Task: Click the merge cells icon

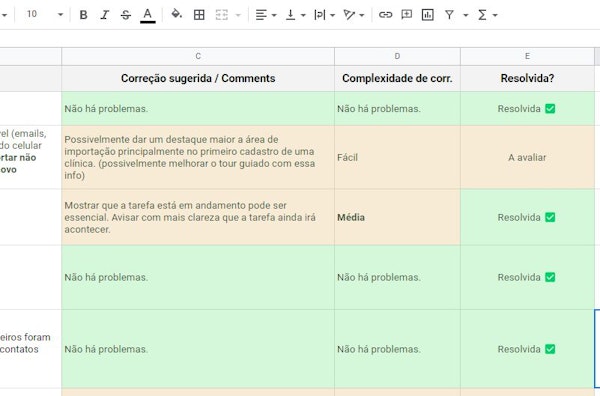Action: tap(222, 15)
